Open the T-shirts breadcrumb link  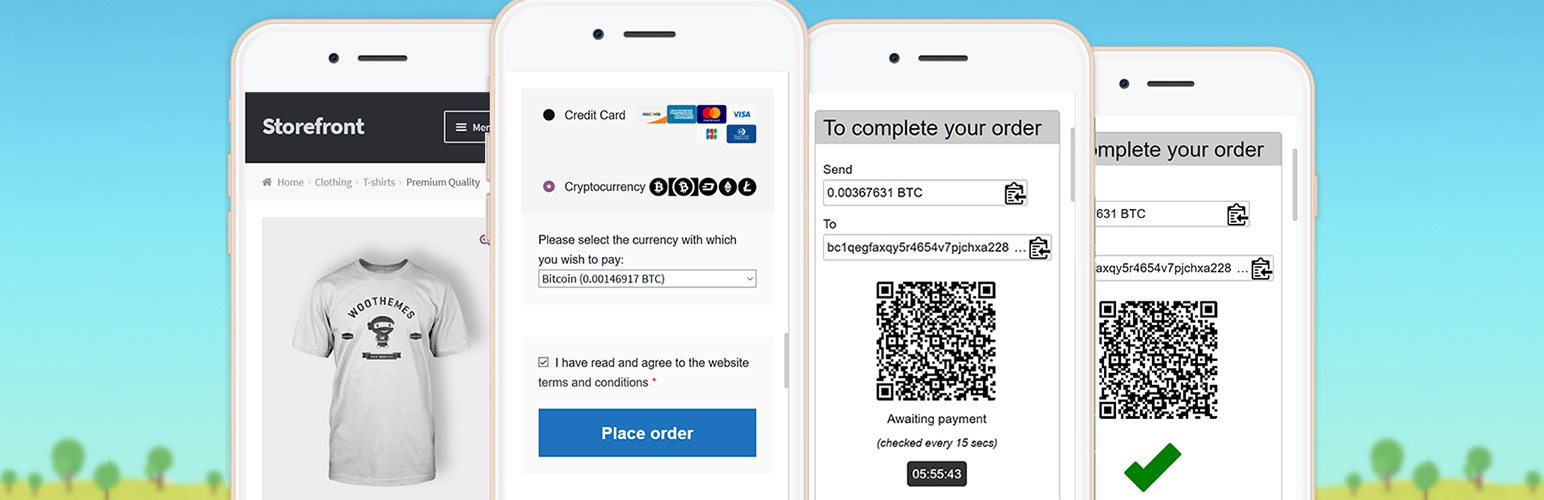pos(378,183)
